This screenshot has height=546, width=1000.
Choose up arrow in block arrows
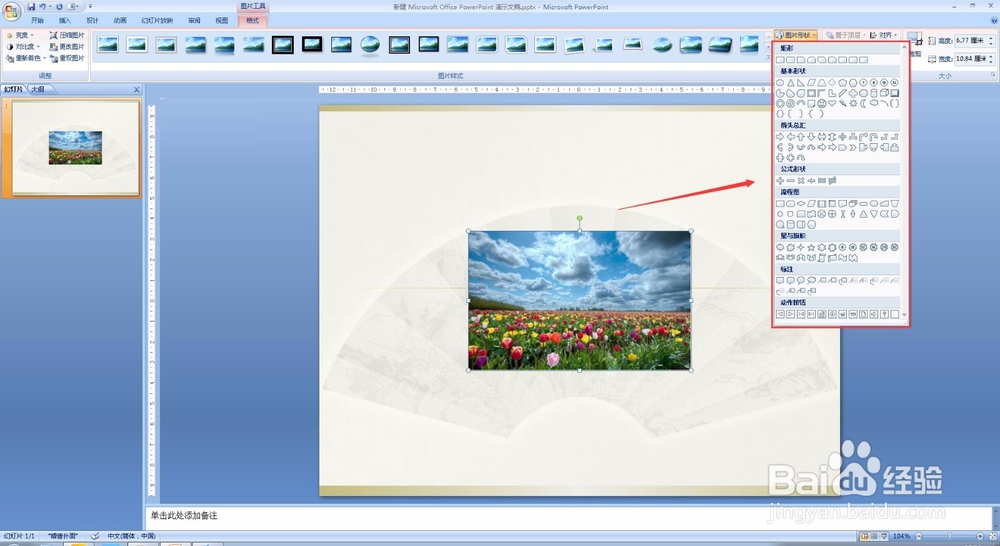(x=801, y=136)
